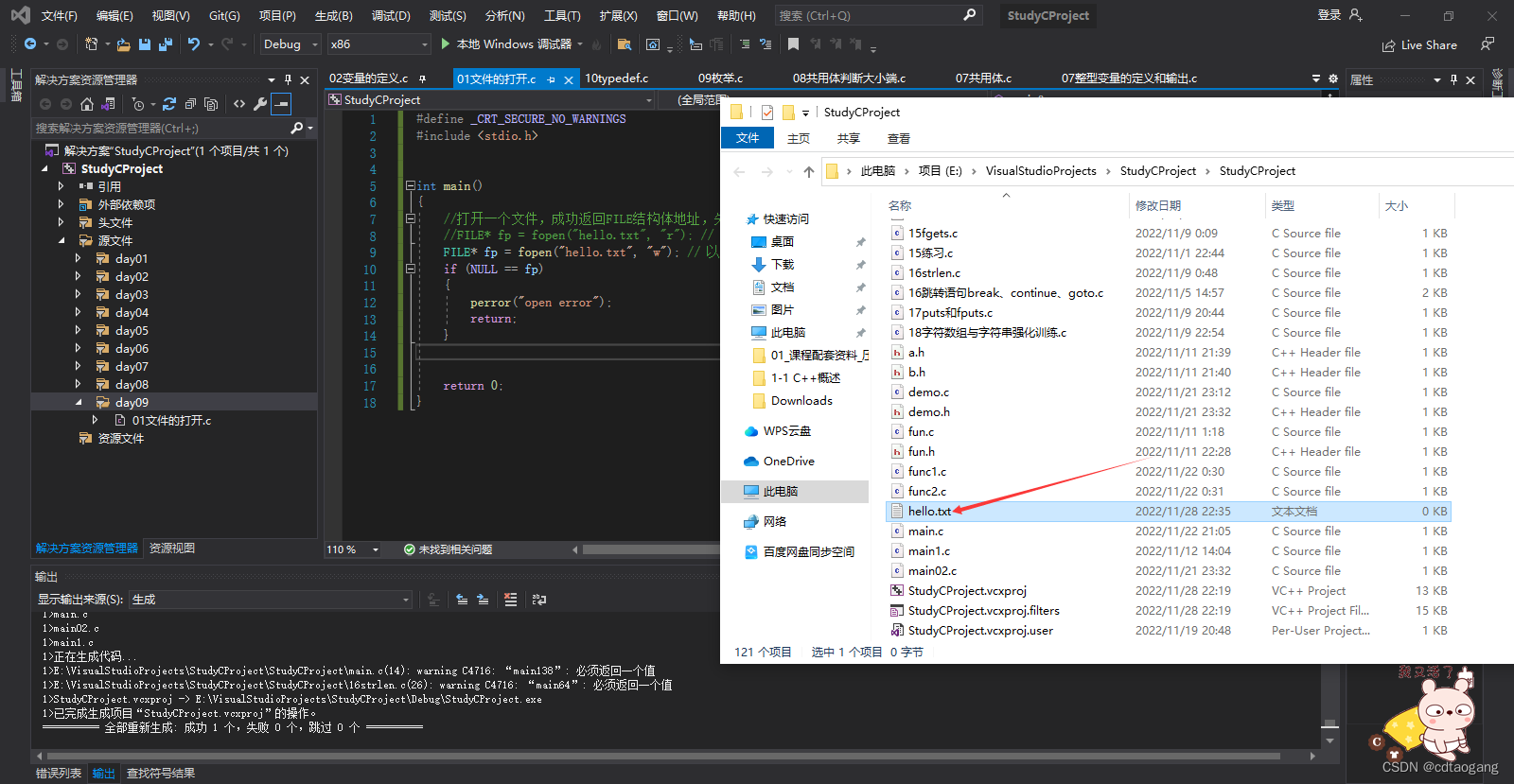Click the 搜索 (Ctrl+Q) search box
Image resolution: width=1514 pixels, height=784 pixels.
pos(878,15)
